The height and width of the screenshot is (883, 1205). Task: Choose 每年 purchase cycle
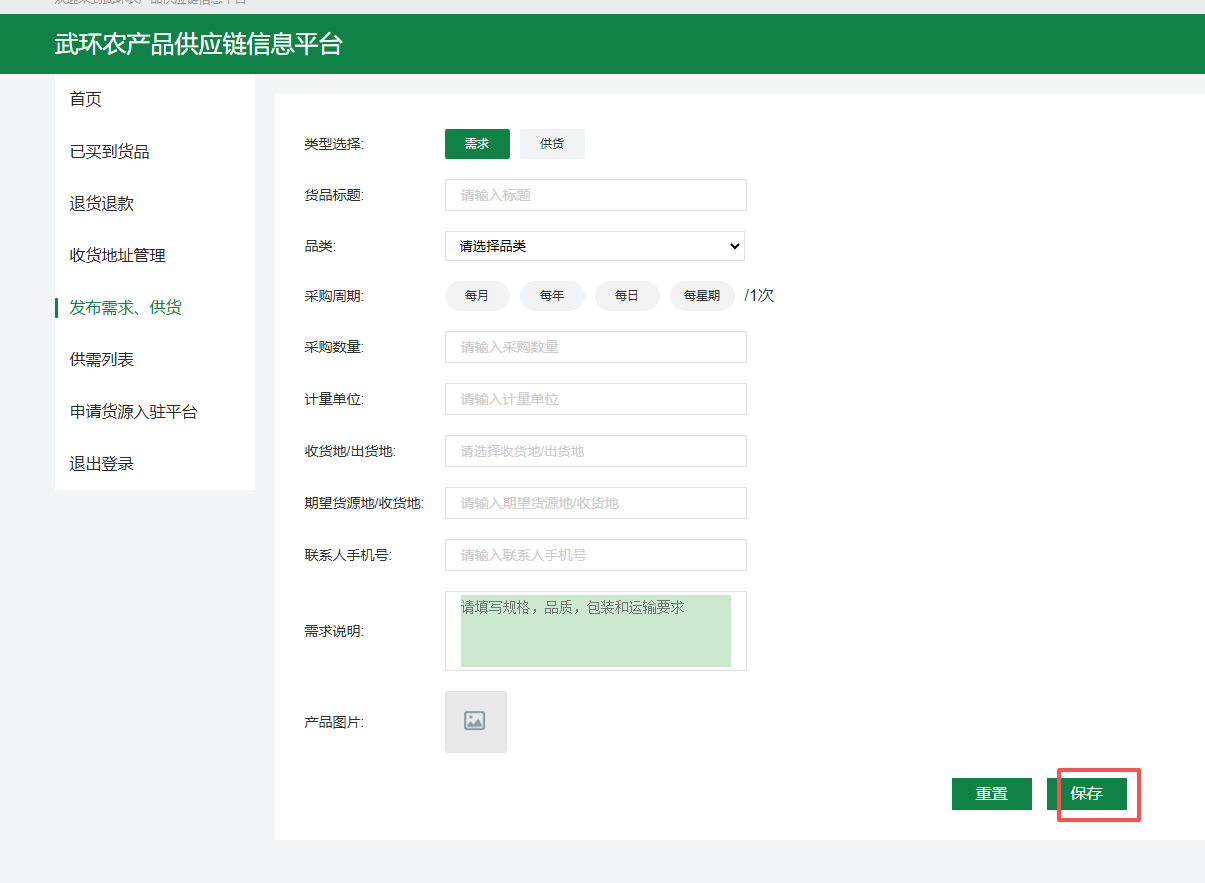(x=552, y=296)
